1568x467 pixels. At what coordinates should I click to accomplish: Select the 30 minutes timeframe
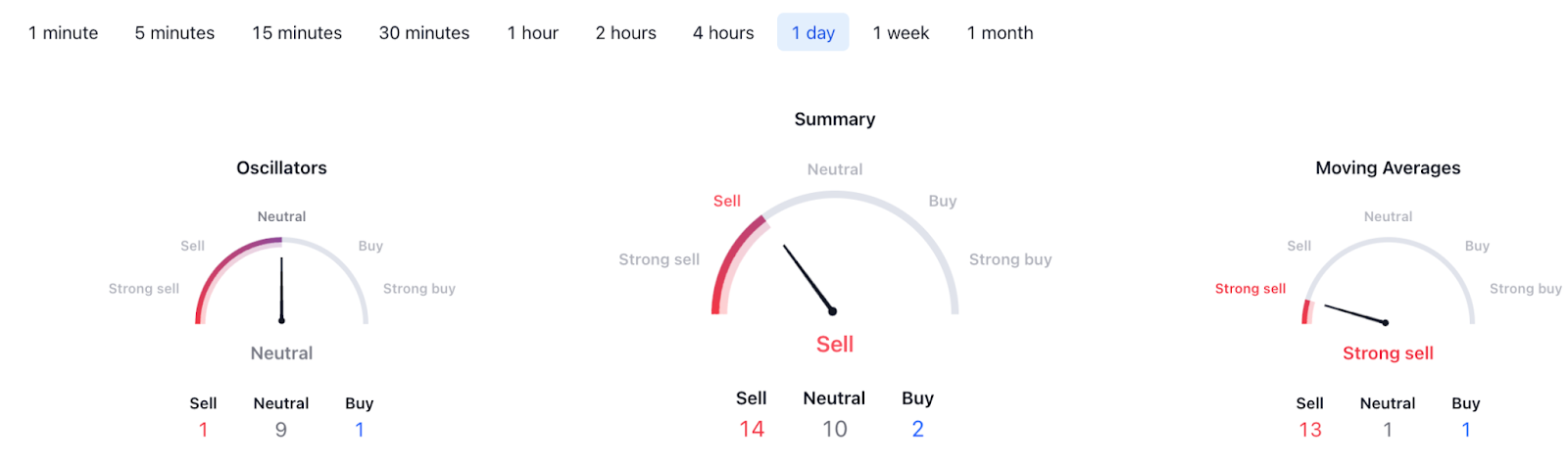(x=424, y=33)
